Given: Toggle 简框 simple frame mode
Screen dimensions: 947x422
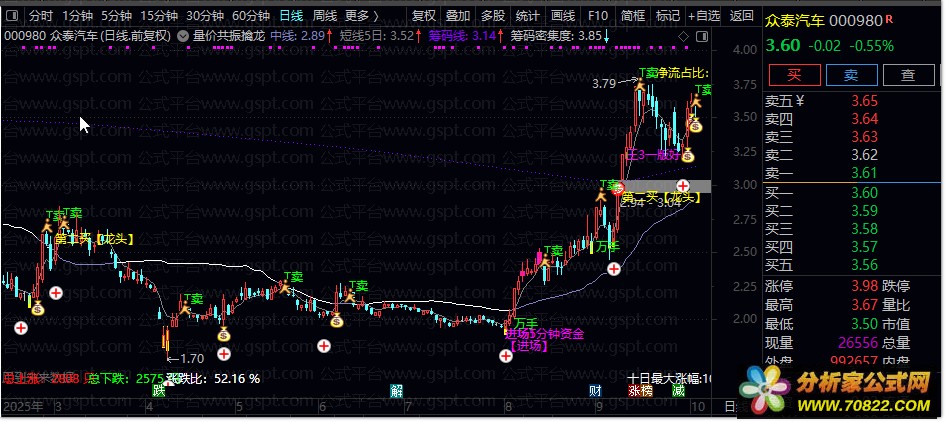Looking at the screenshot, I should click(633, 16).
